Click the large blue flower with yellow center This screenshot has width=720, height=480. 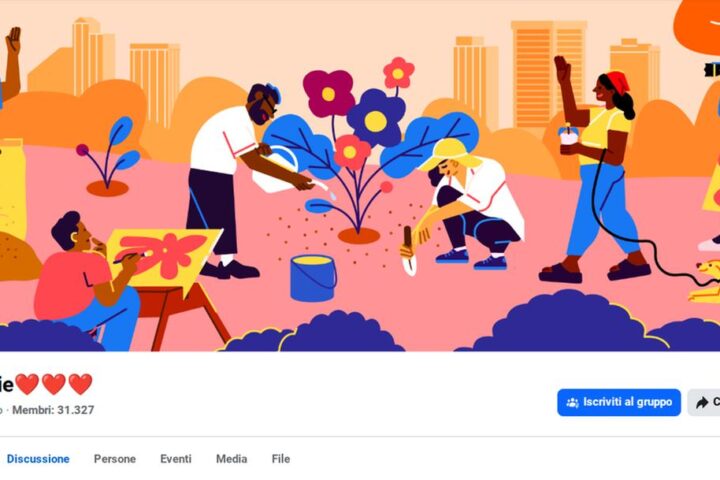[x=376, y=118]
